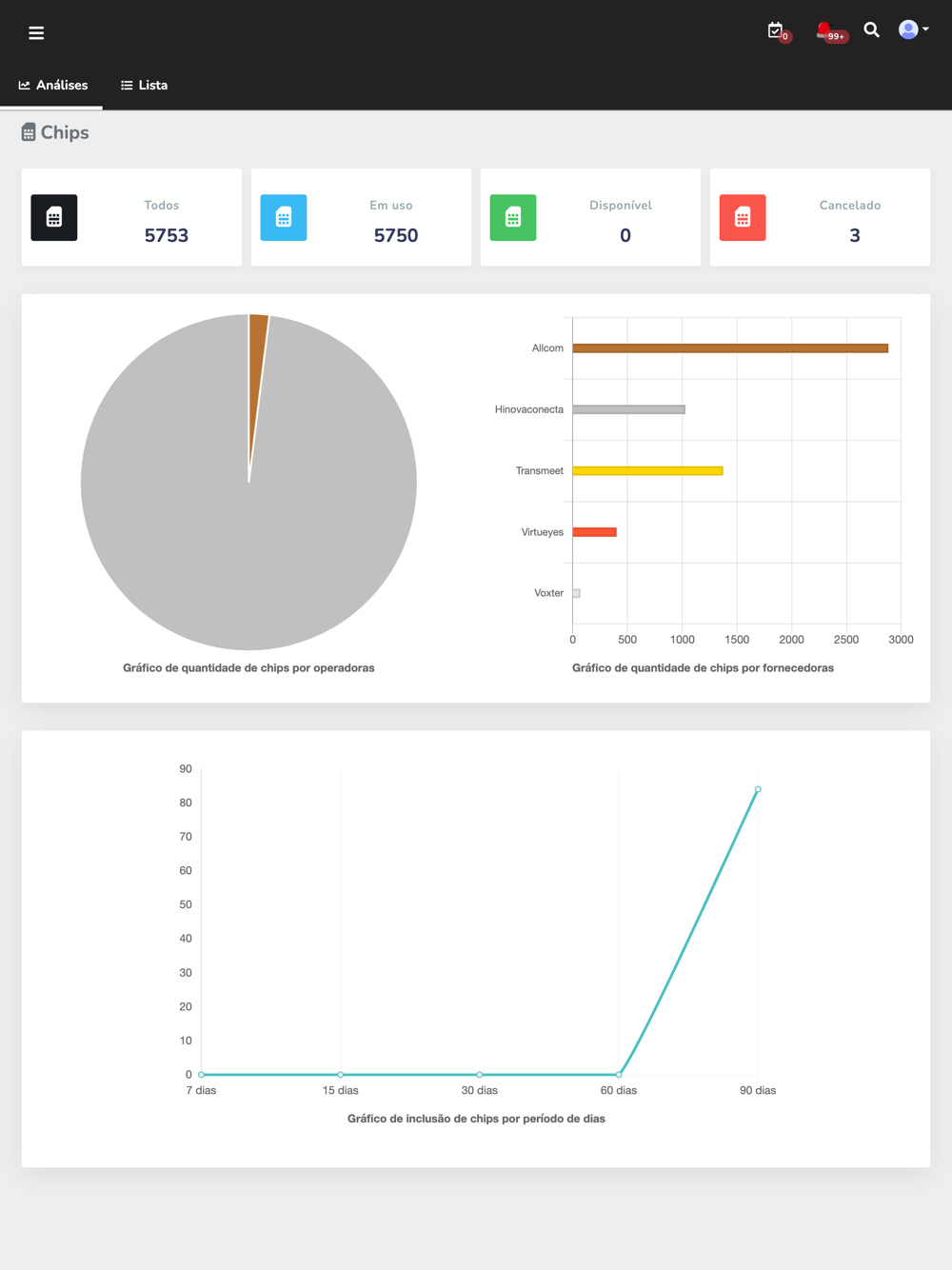Click the 'Voxter' axis label
The width and height of the screenshot is (952, 1270).
(x=548, y=593)
